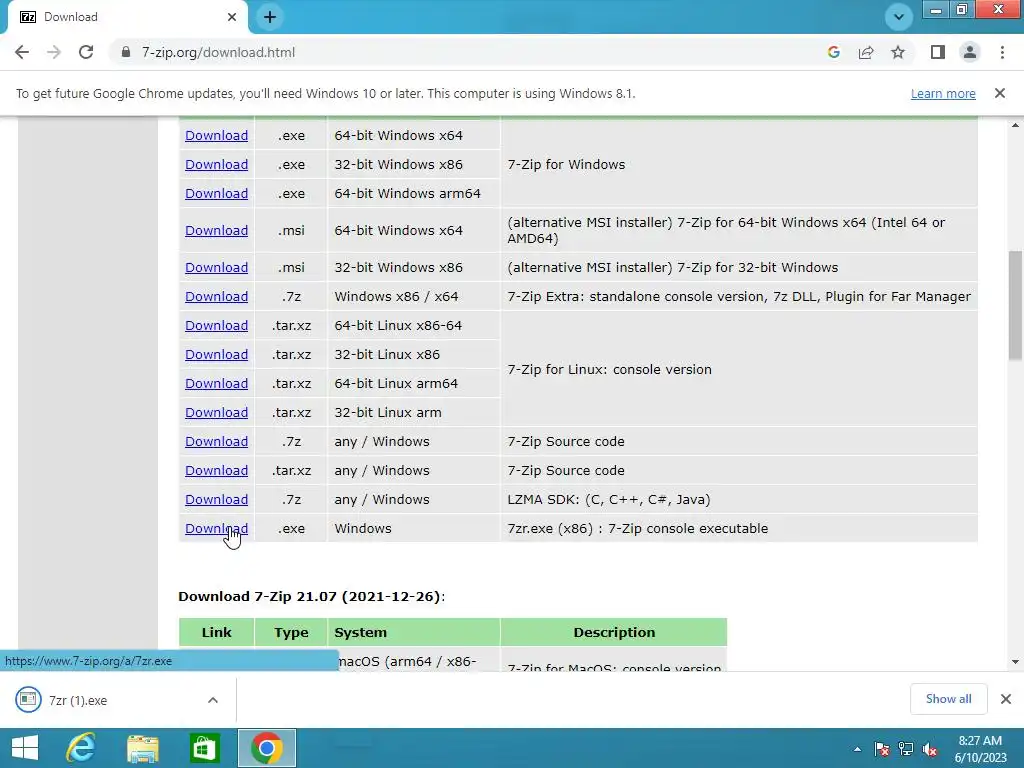Download the 64-bit Windows arm64 .exe
Viewport: 1024px width, 768px height.
point(216,193)
